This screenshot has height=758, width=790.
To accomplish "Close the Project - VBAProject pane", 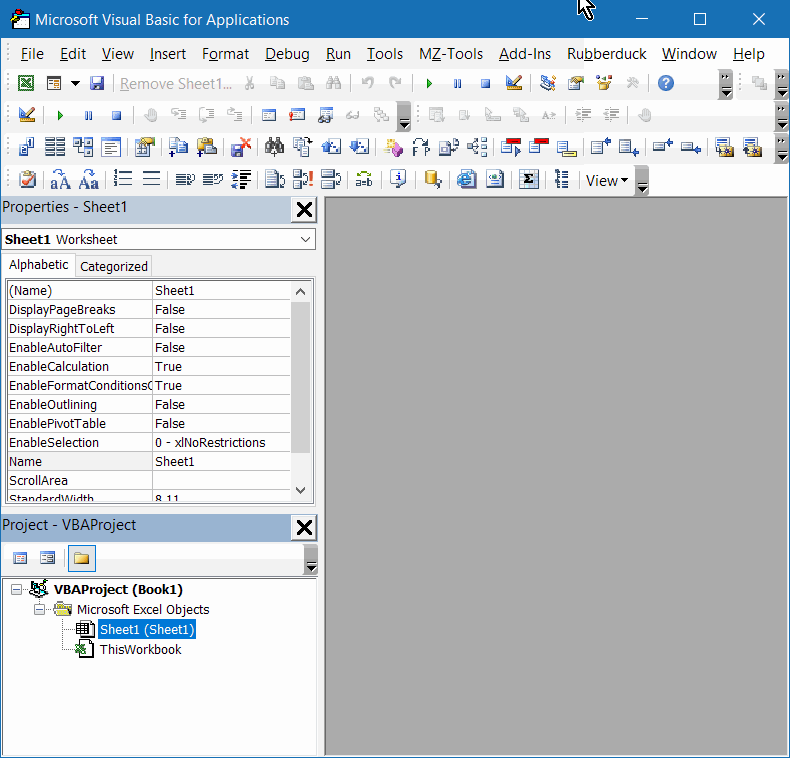I will [304, 528].
